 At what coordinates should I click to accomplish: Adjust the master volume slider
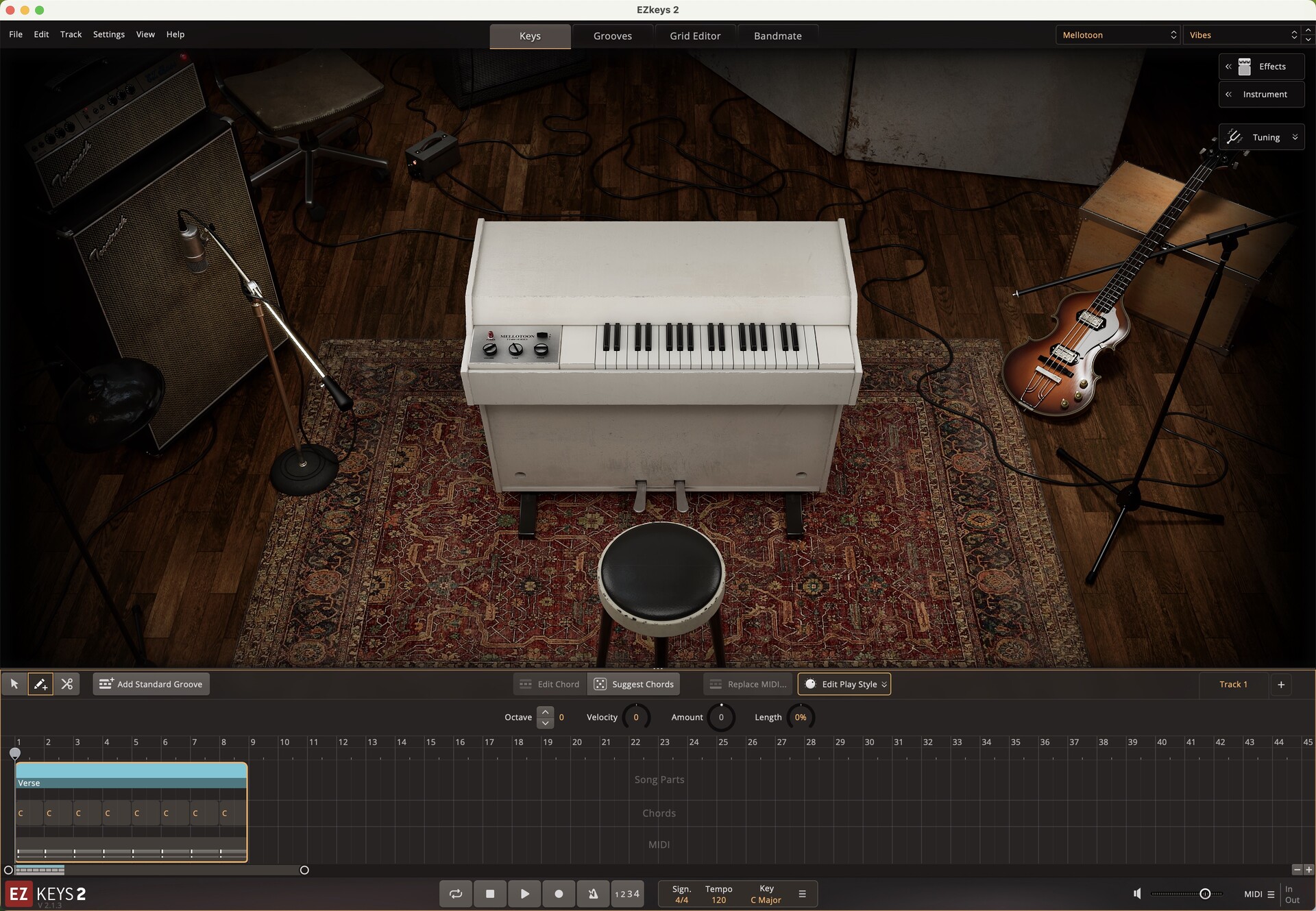(x=1204, y=894)
